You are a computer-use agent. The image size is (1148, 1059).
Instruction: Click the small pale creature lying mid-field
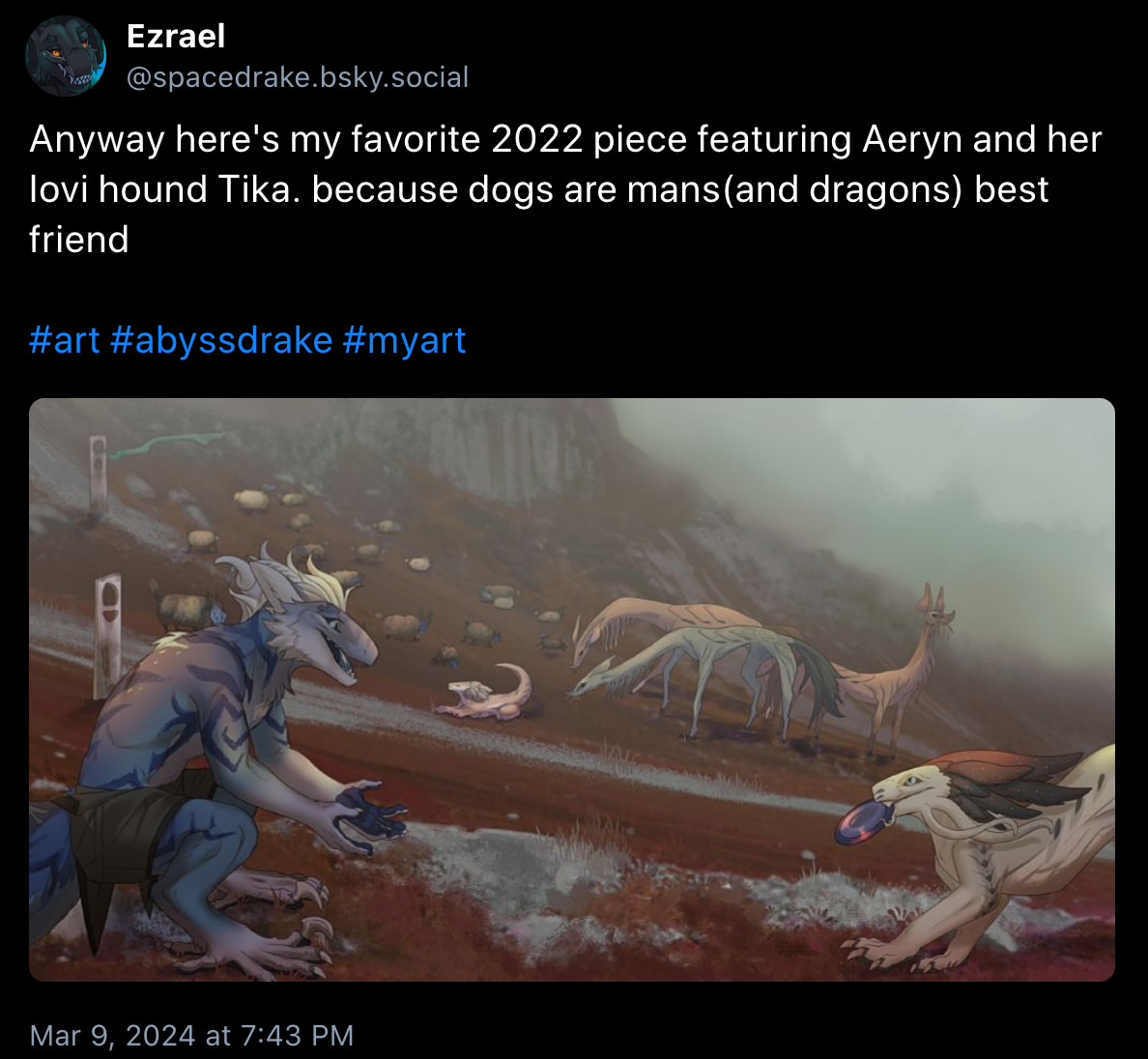point(483,692)
